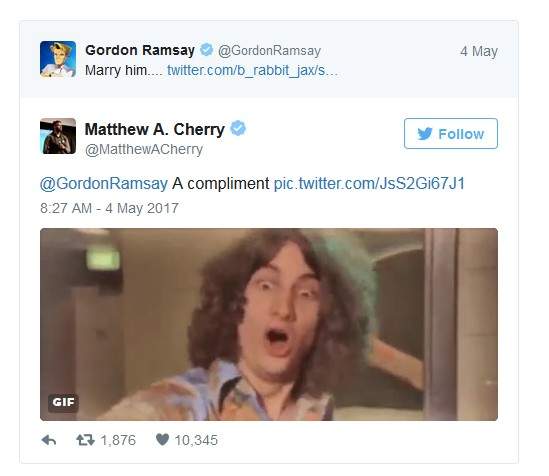Open the Gordon Ramsay display name
549x476 pixels.
pyautogui.click(x=140, y=50)
